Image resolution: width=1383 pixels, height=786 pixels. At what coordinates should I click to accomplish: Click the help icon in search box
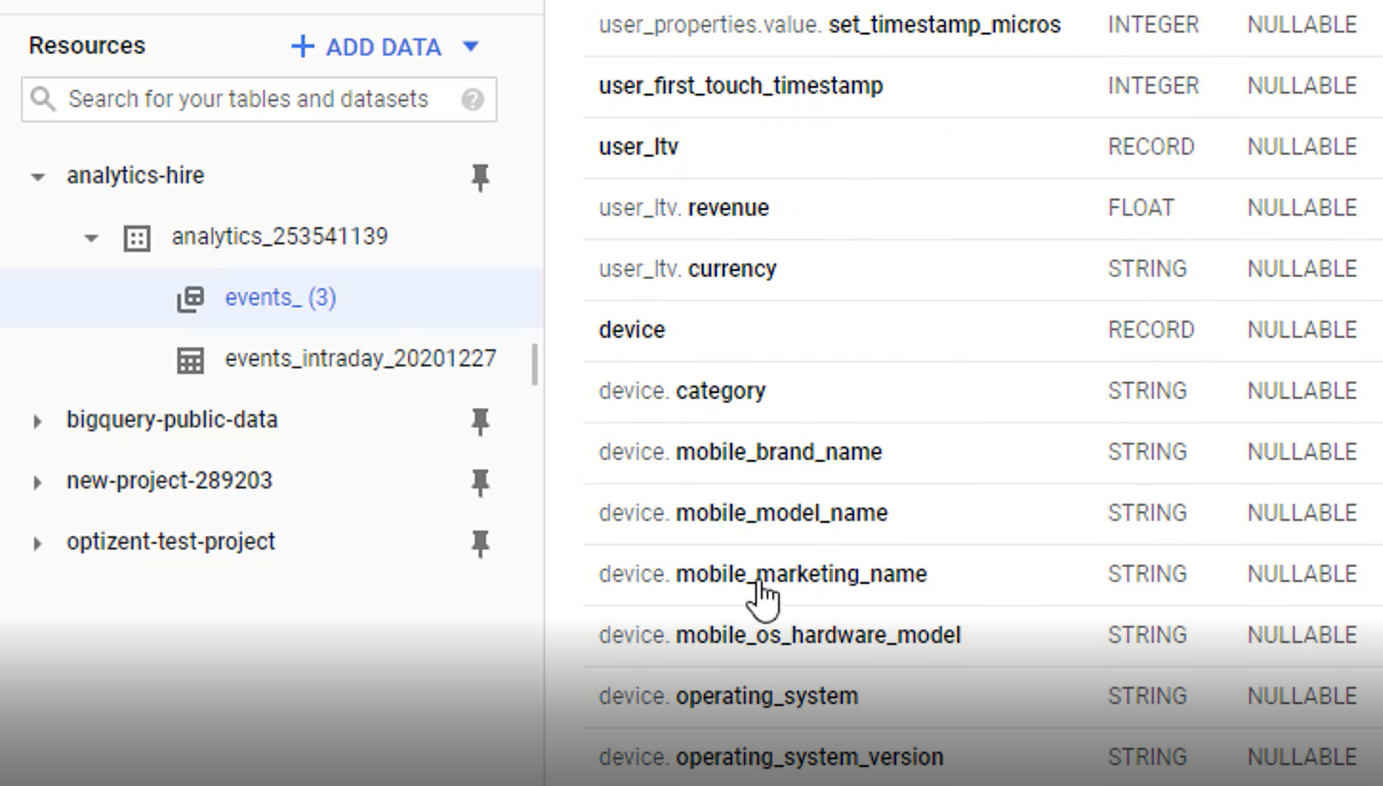(x=473, y=100)
